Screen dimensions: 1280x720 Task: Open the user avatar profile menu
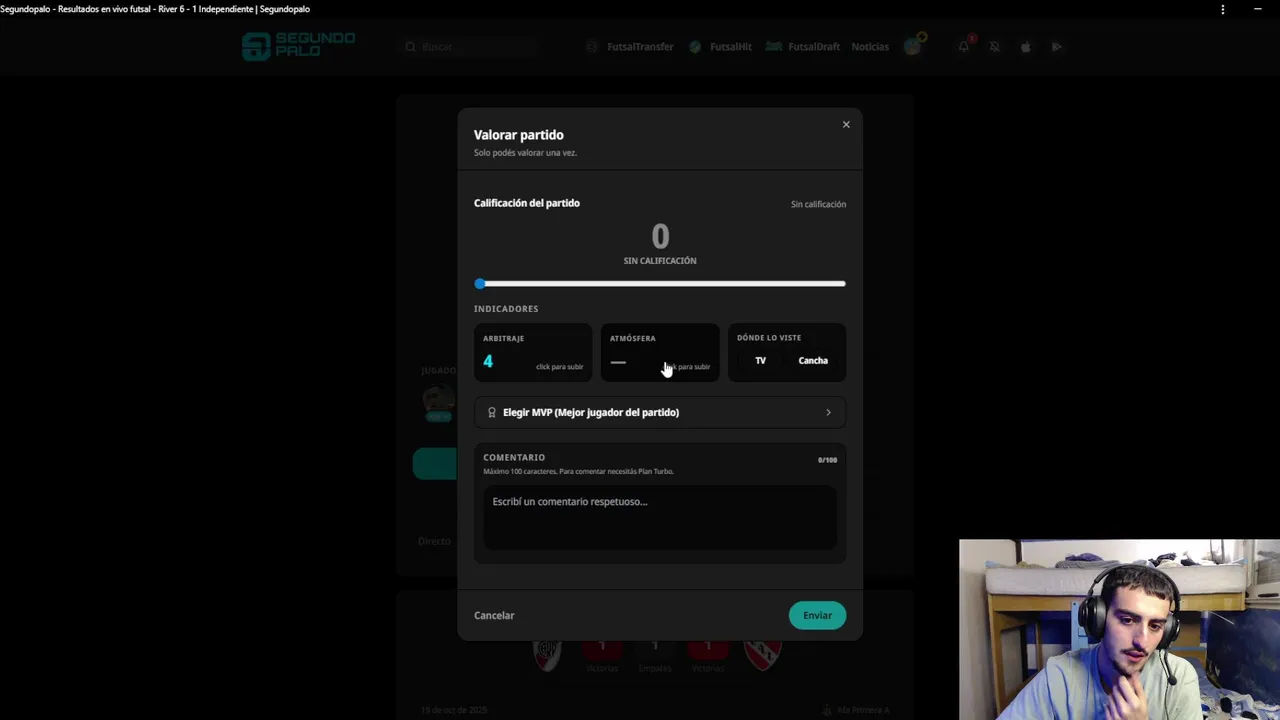913,46
